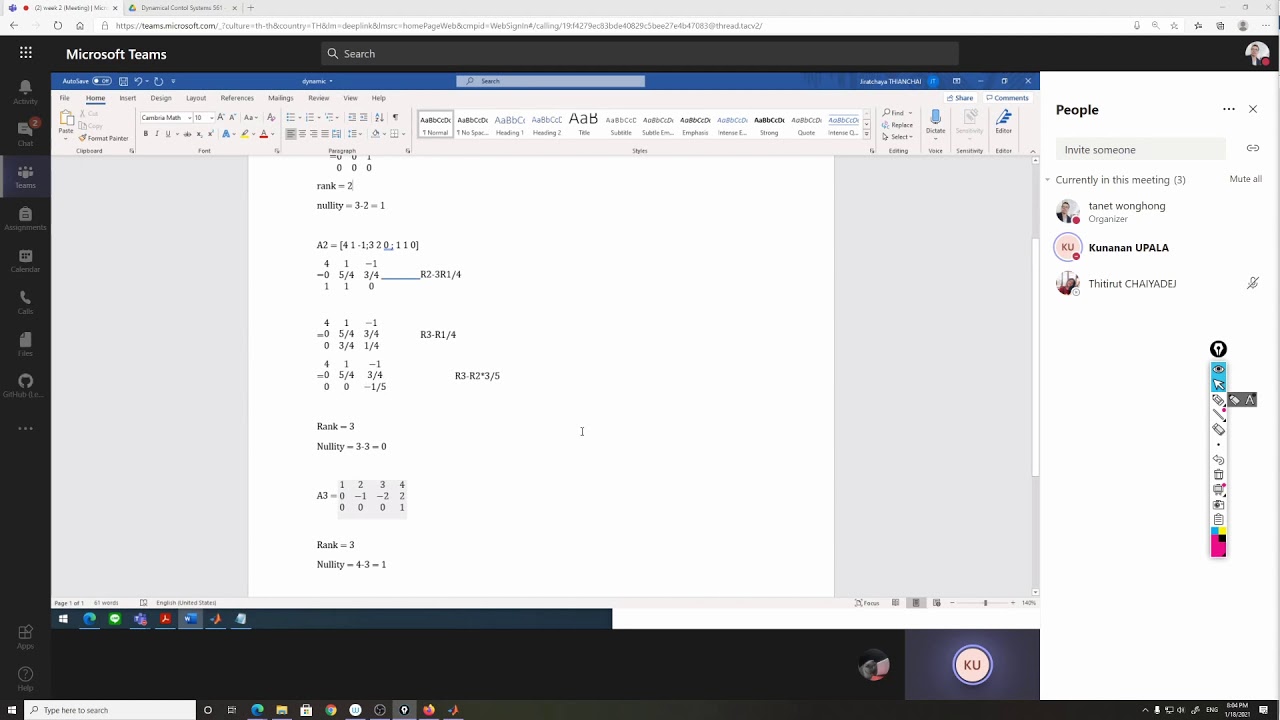Screen dimensions: 1280x720
Task: Toggle AutoSave switch in Word
Action: [x=101, y=81]
